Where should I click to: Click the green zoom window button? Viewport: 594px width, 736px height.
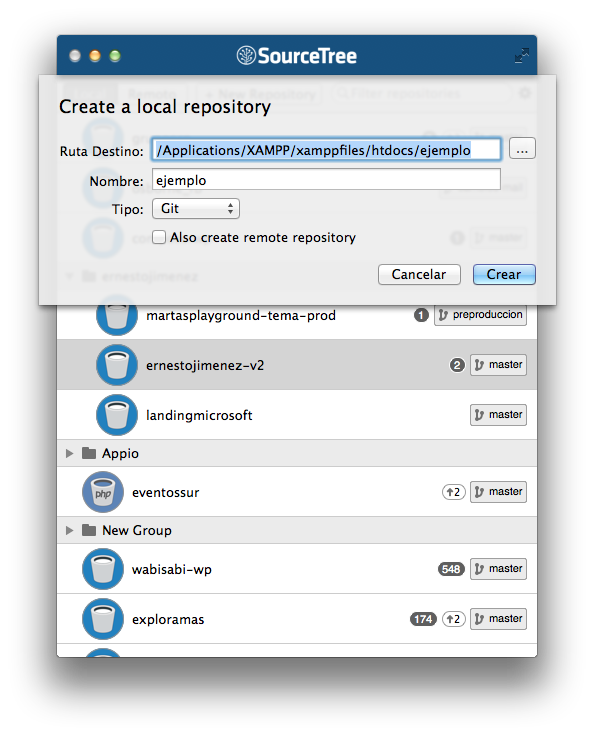[115, 56]
